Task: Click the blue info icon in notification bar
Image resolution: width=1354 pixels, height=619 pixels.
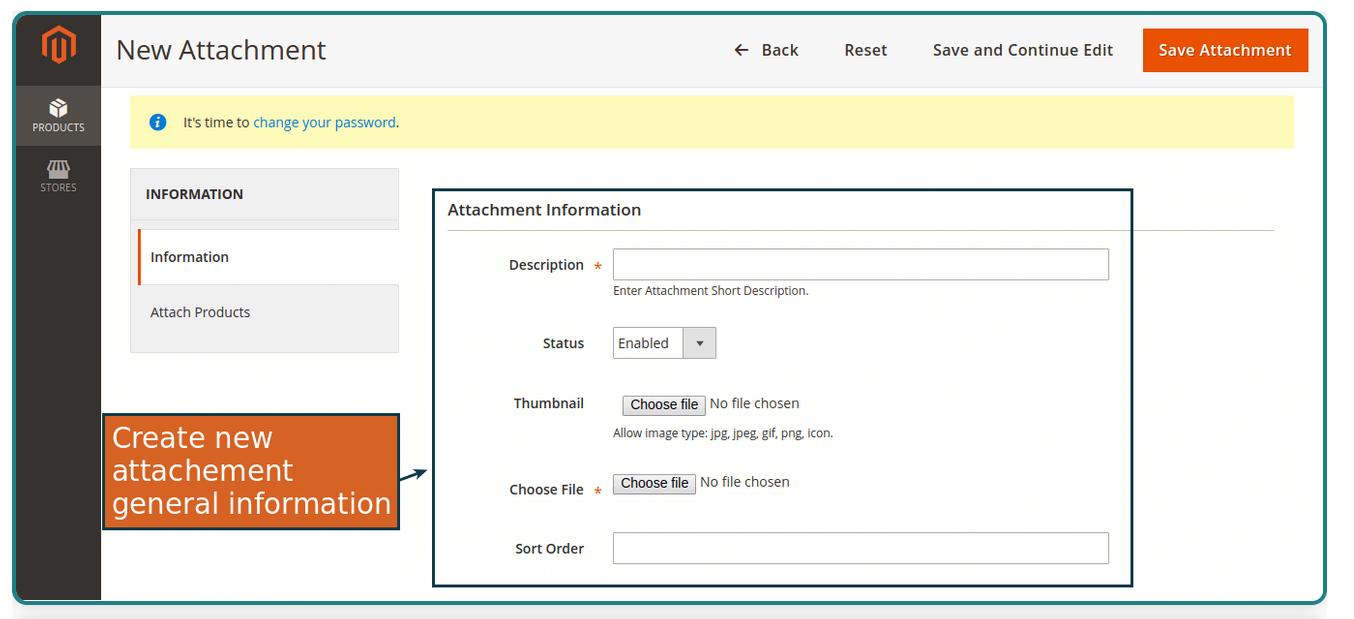Action: click(x=156, y=122)
